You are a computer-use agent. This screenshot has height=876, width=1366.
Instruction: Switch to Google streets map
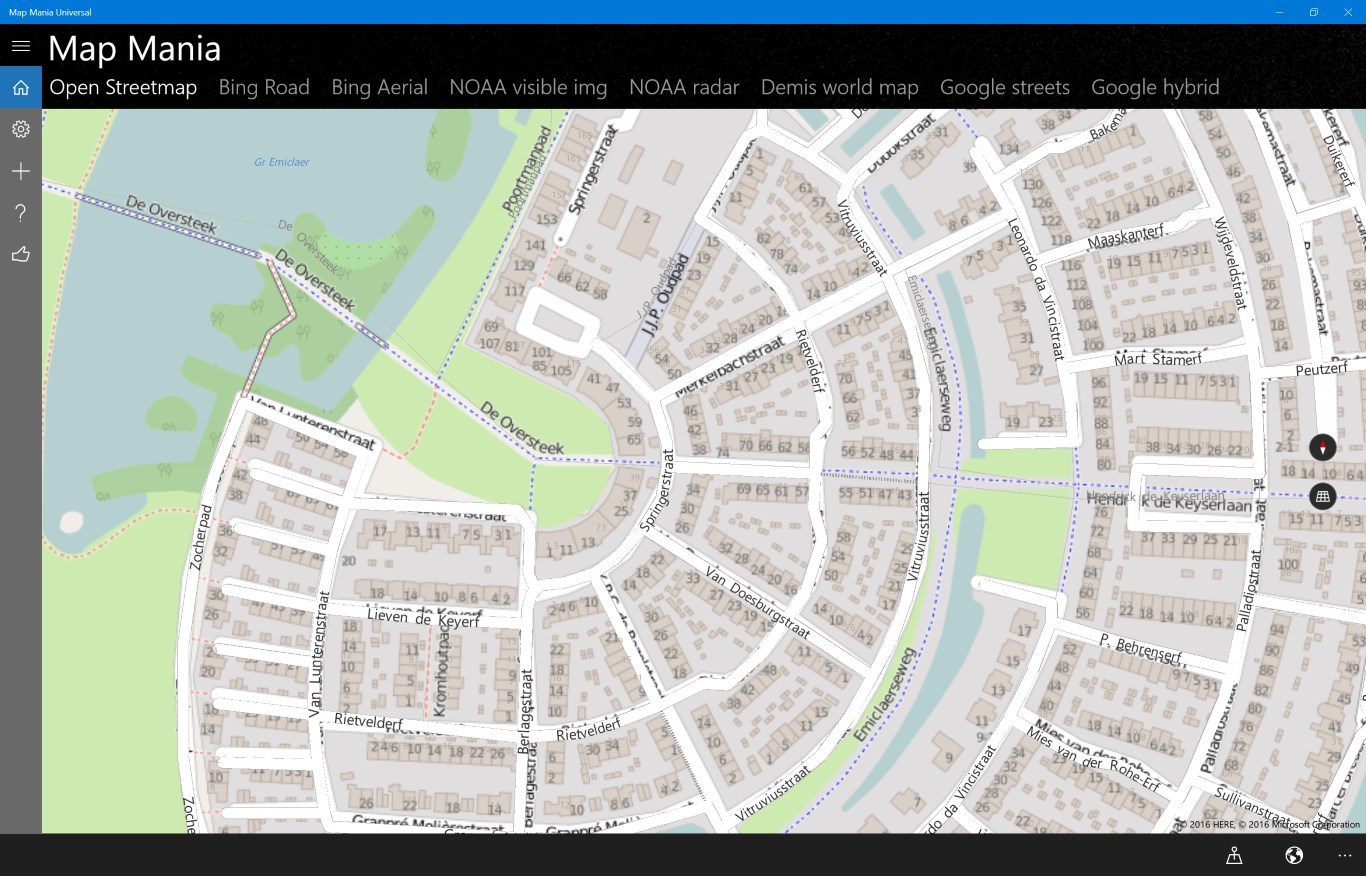pyautogui.click(x=1005, y=87)
